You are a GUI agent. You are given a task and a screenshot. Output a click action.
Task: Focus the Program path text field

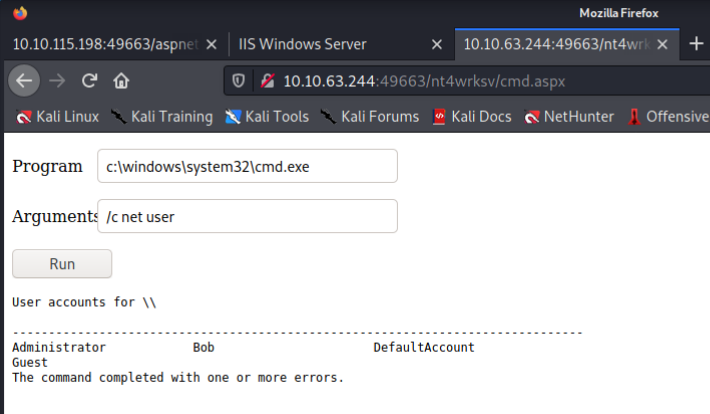[x=247, y=166]
